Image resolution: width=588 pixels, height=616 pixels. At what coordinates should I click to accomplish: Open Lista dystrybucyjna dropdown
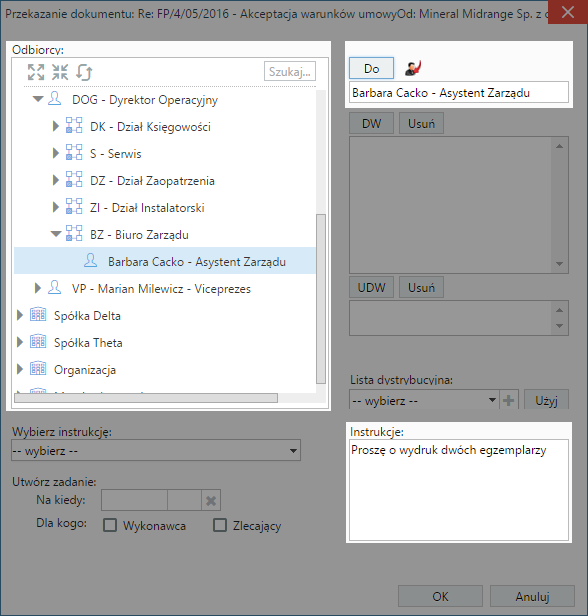[424, 400]
